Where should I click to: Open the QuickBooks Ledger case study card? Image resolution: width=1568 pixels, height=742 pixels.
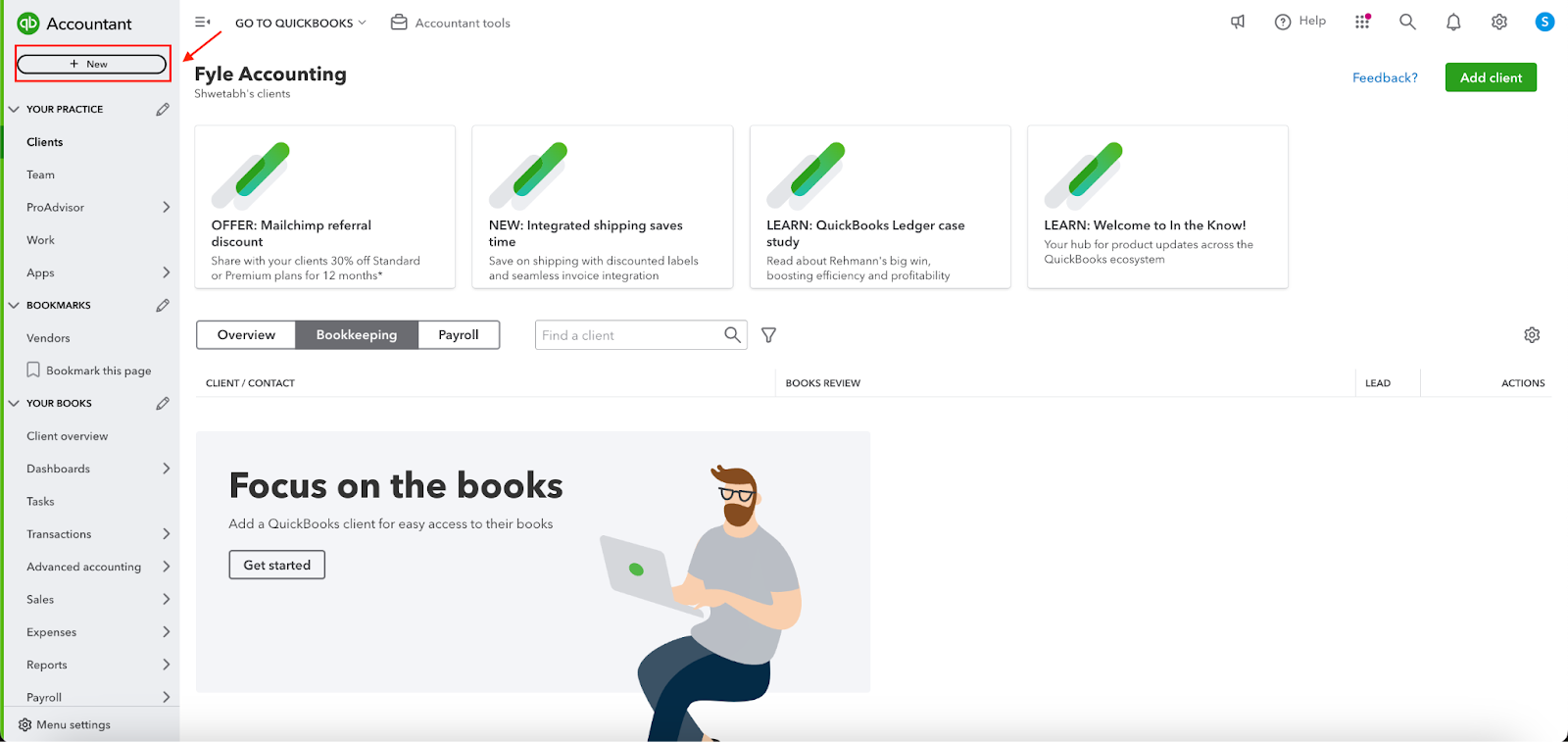click(880, 207)
